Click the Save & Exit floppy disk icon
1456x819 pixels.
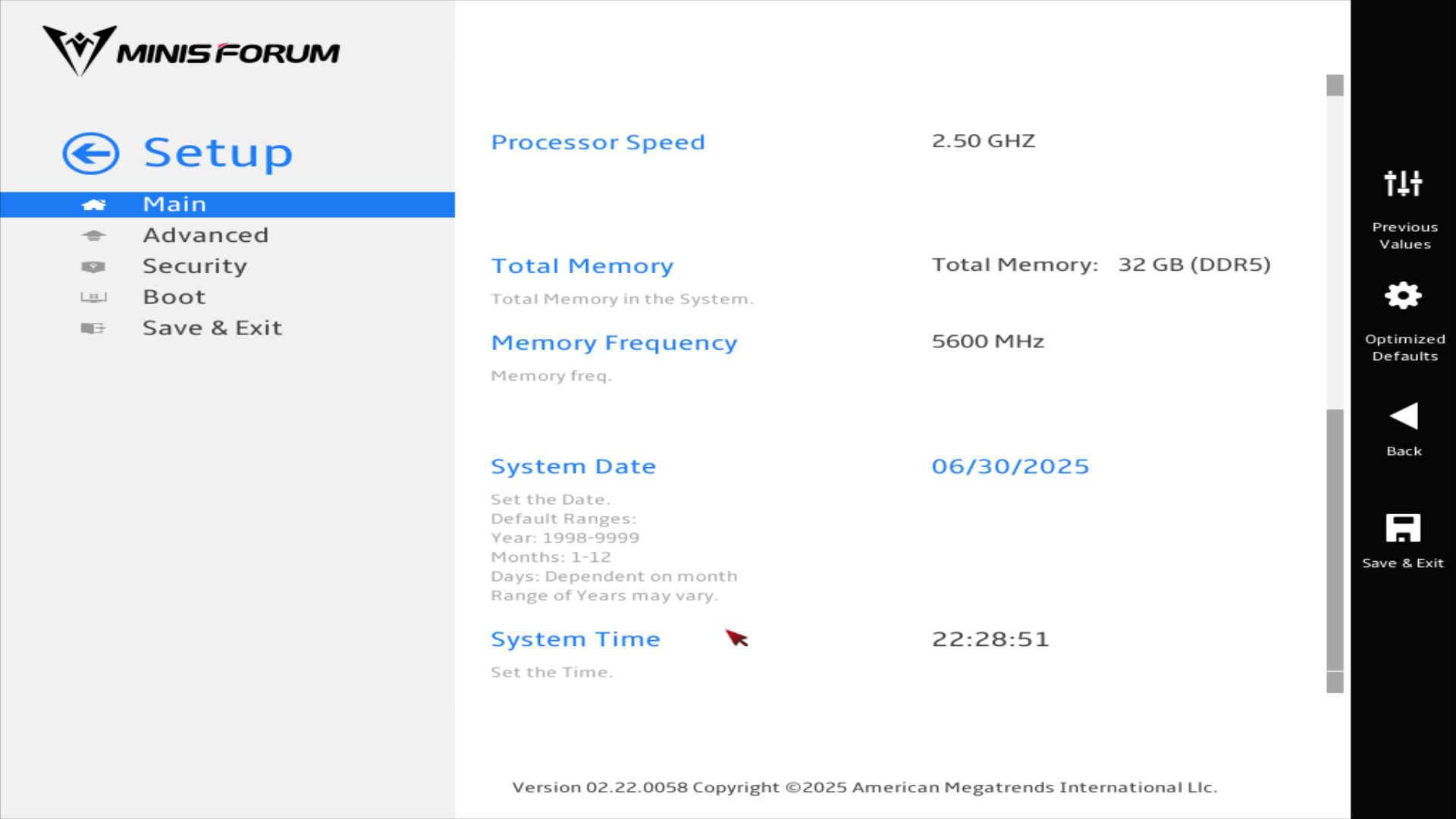coord(1403,528)
